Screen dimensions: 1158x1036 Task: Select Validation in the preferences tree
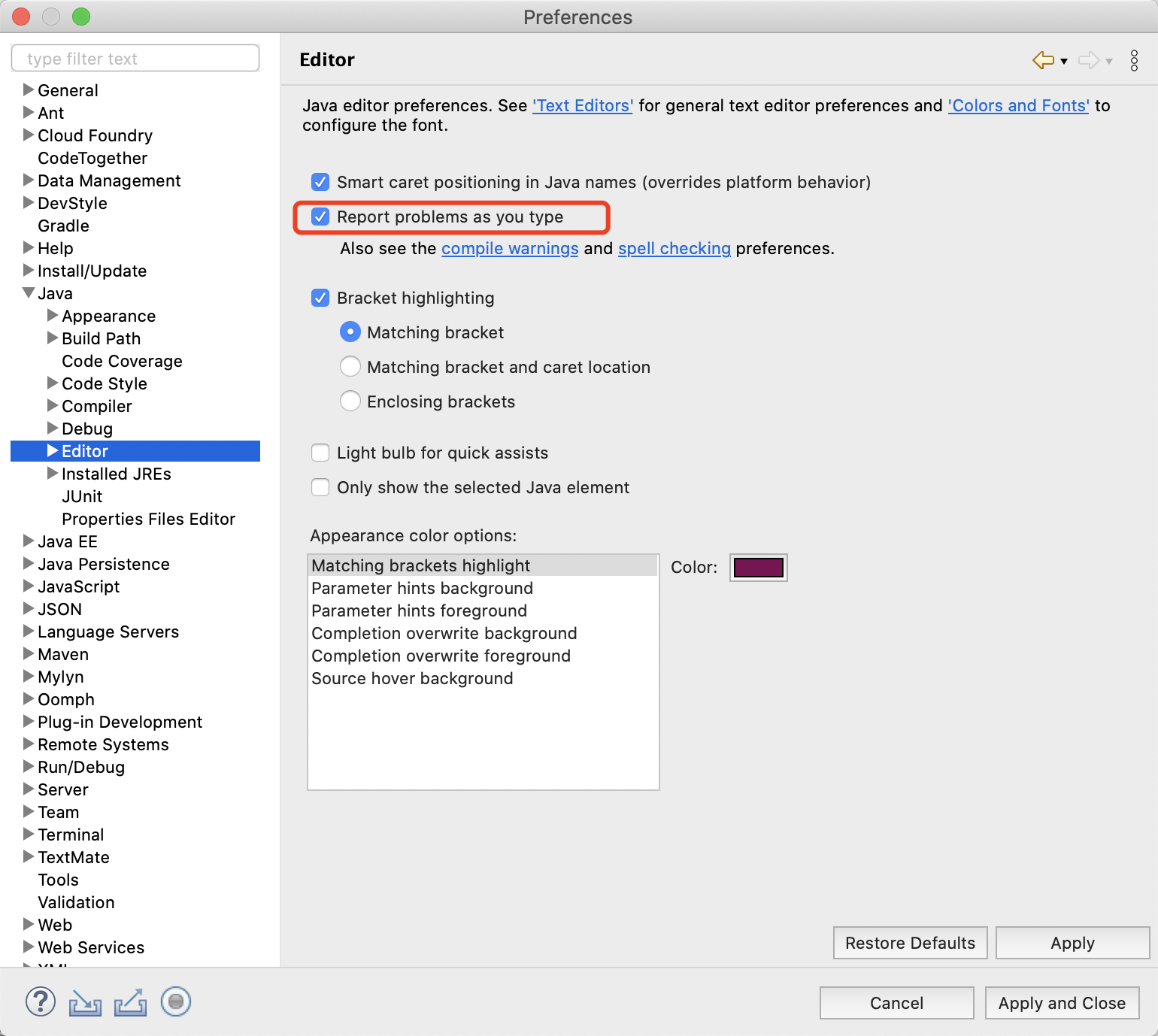pos(76,902)
